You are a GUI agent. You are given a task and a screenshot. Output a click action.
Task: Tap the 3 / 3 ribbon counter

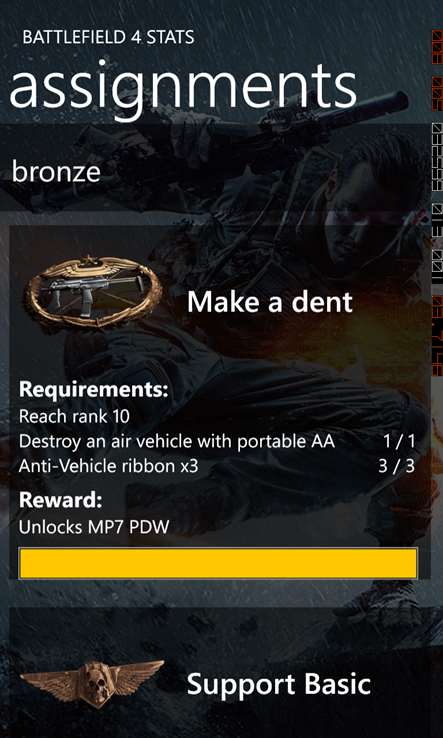click(397, 466)
